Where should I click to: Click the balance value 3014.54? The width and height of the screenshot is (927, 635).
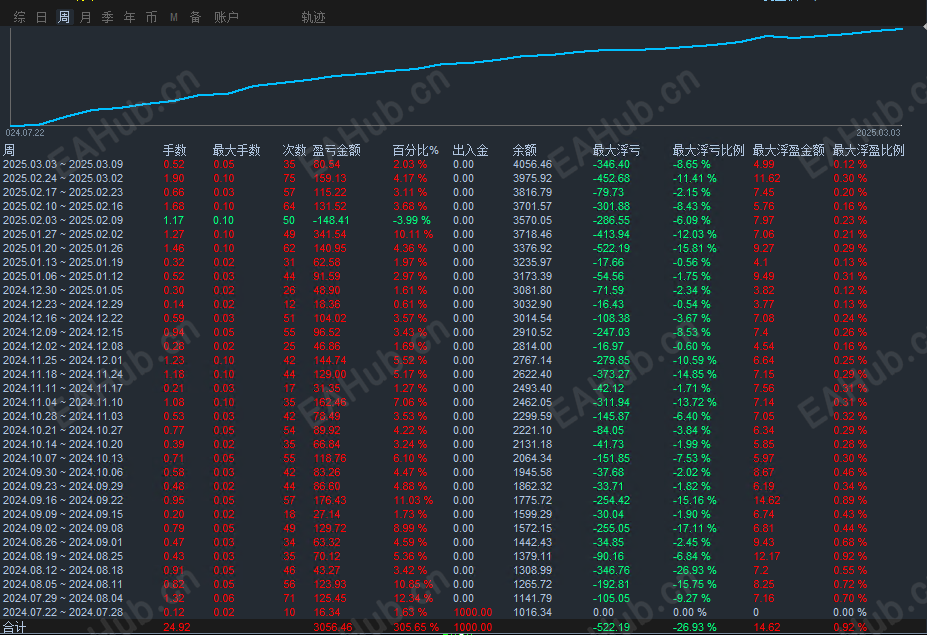(x=532, y=318)
